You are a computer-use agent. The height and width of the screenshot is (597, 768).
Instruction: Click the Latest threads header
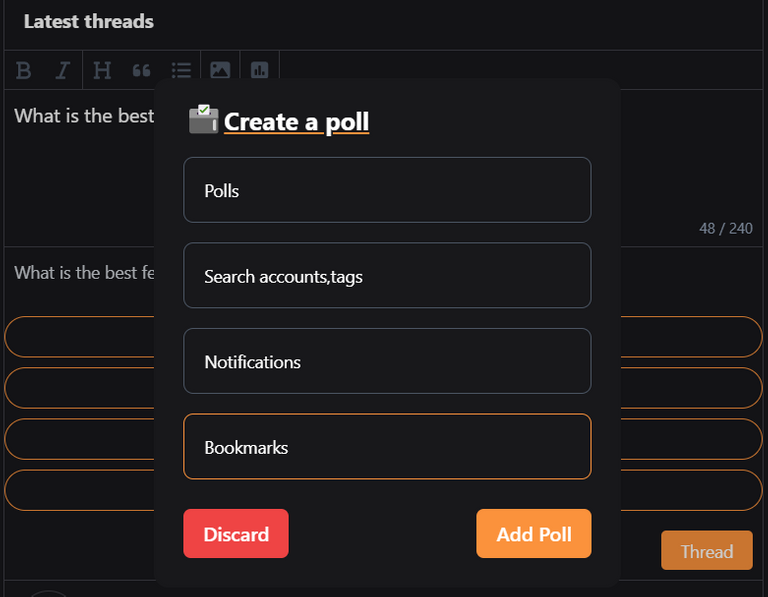point(89,22)
